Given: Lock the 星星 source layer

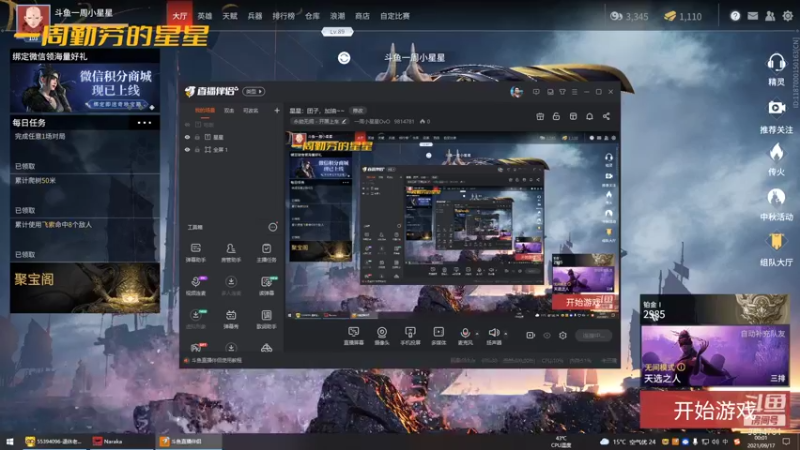Looking at the screenshot, I should pos(197,137).
